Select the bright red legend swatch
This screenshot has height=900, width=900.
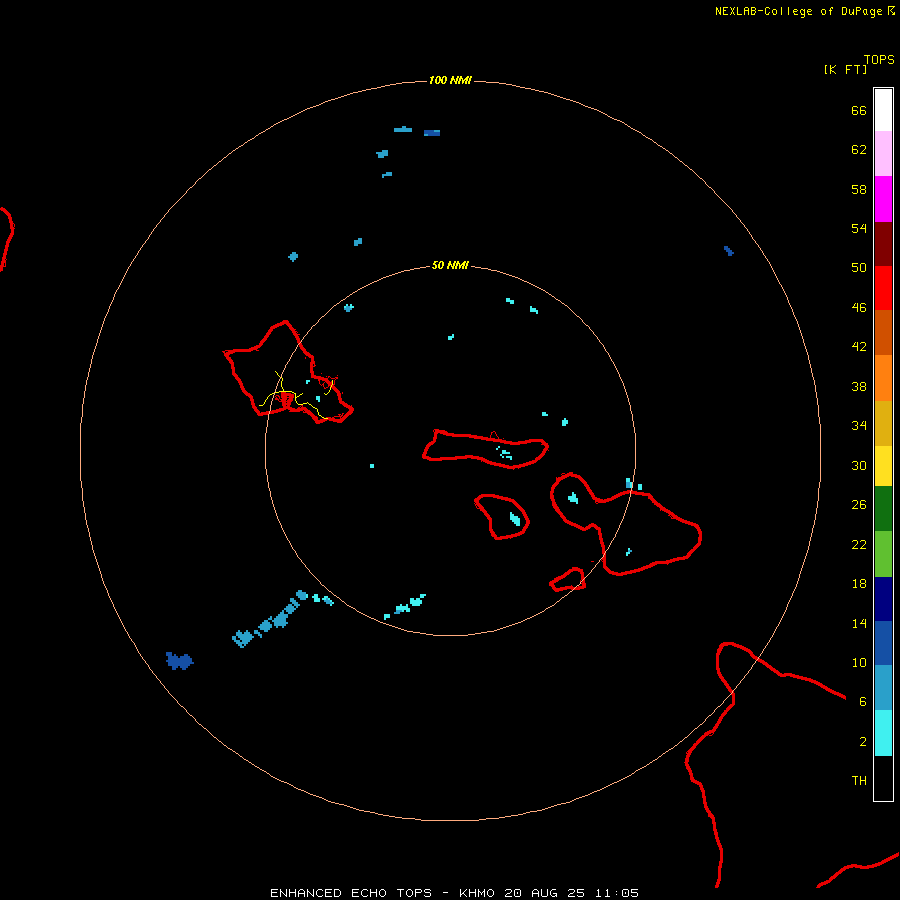883,288
